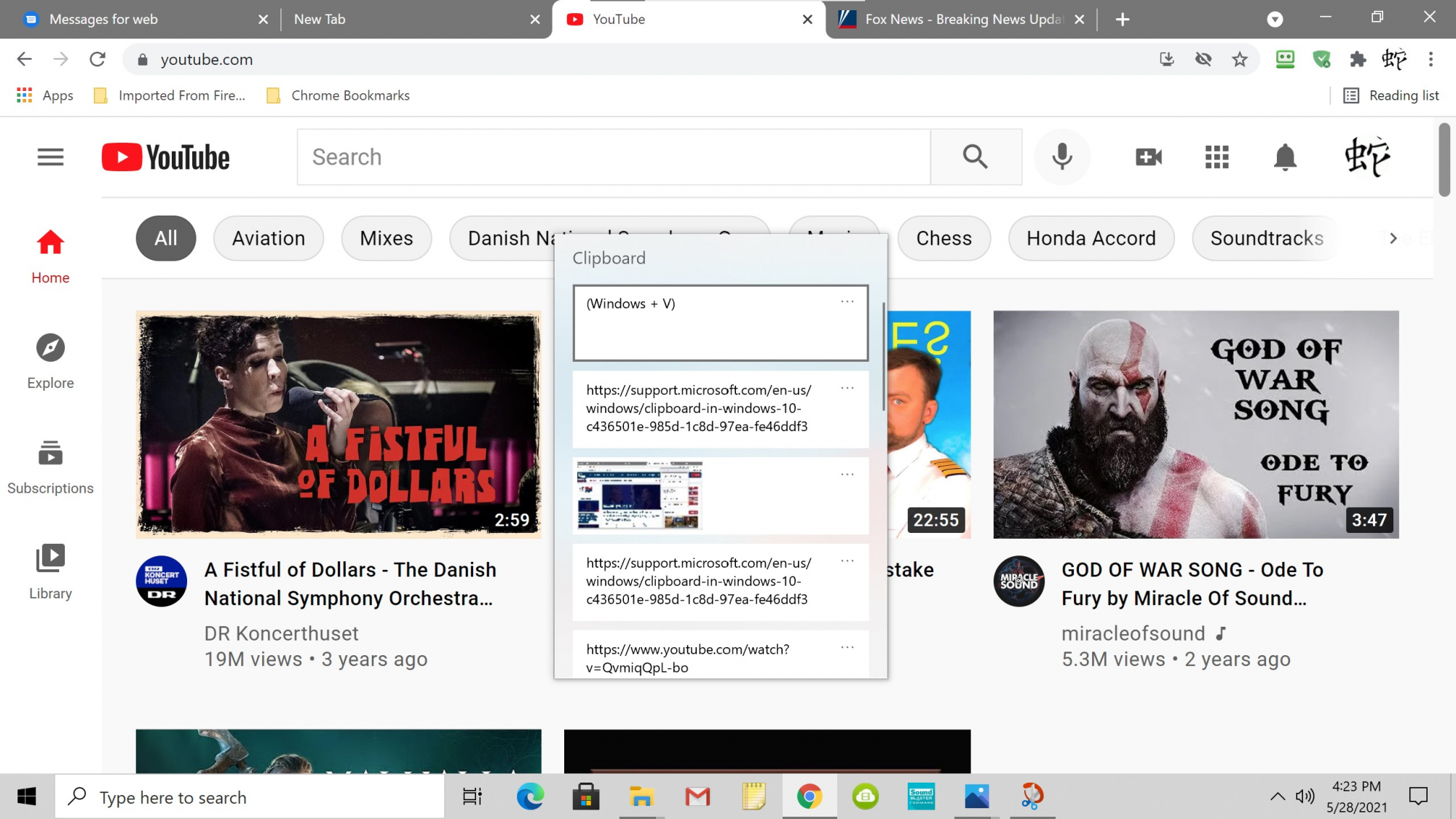Open the YouTube account avatar menu
The width and height of the screenshot is (1456, 819).
point(1367,157)
